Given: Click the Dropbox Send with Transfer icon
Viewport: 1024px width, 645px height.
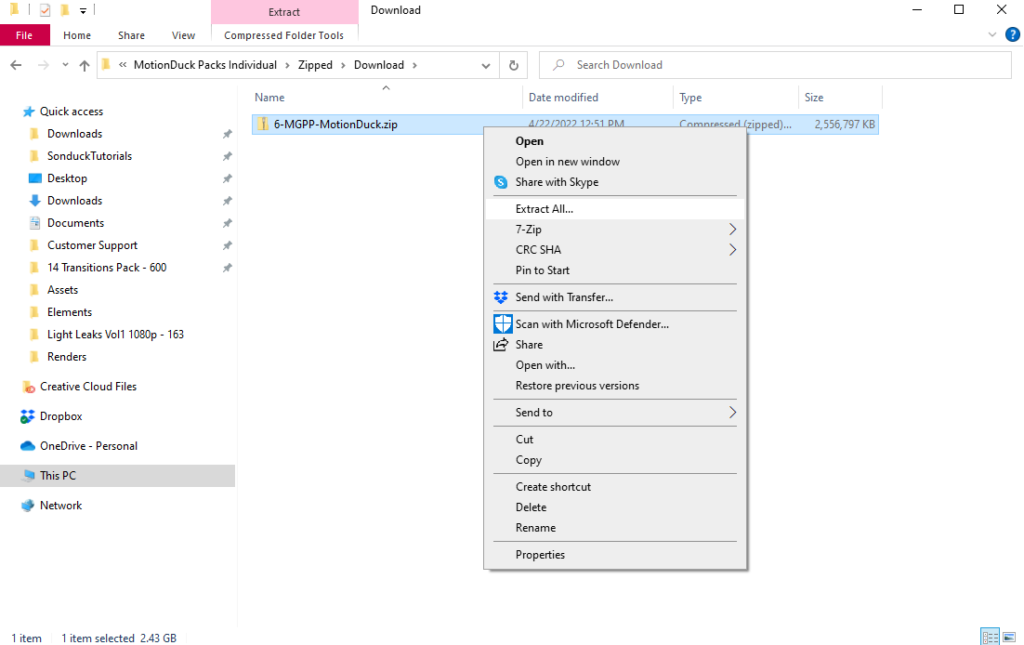Looking at the screenshot, I should [x=501, y=297].
